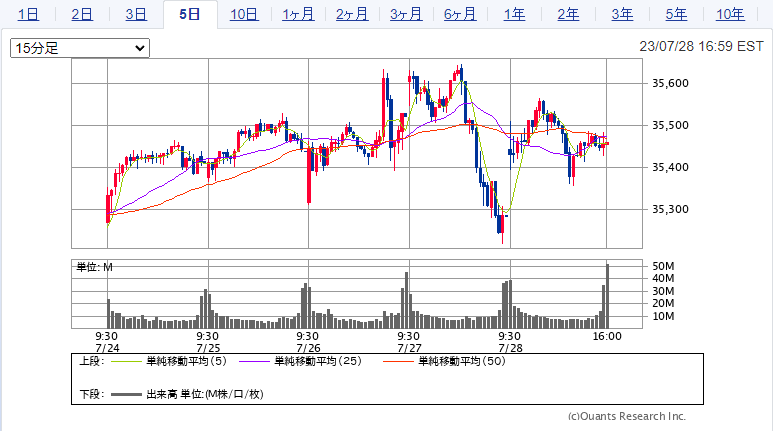The width and height of the screenshot is (773, 431).
Task: Click the 40M volume axis label
Action: point(663,279)
